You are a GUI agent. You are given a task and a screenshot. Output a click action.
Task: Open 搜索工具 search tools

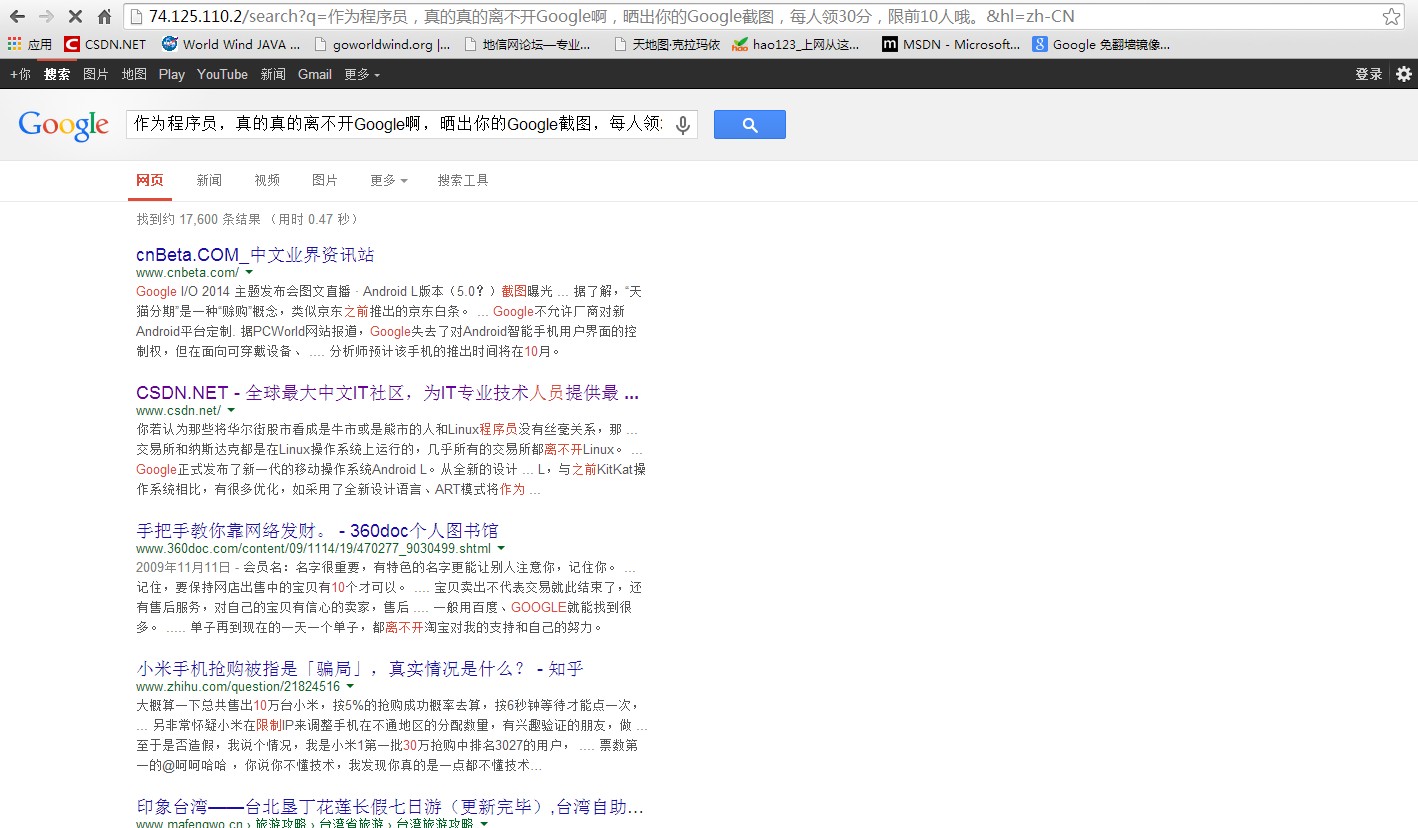(463, 180)
